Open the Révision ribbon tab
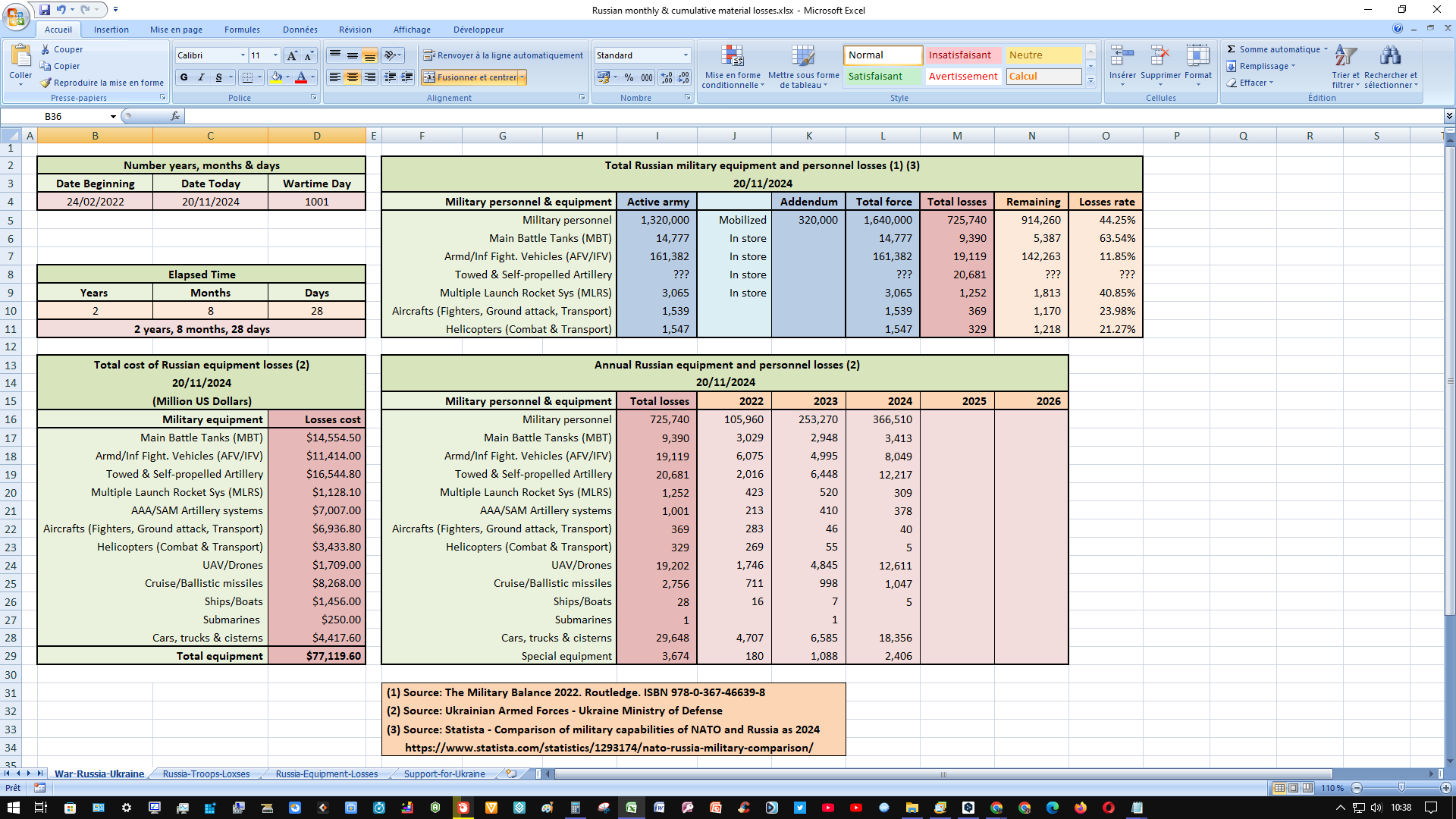 click(x=355, y=30)
